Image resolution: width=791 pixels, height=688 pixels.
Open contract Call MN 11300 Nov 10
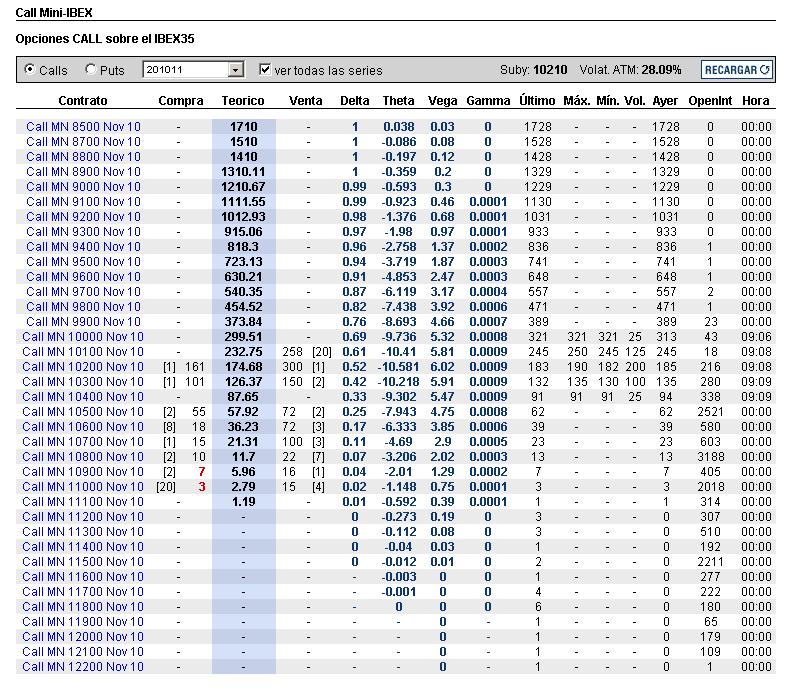coord(83,532)
